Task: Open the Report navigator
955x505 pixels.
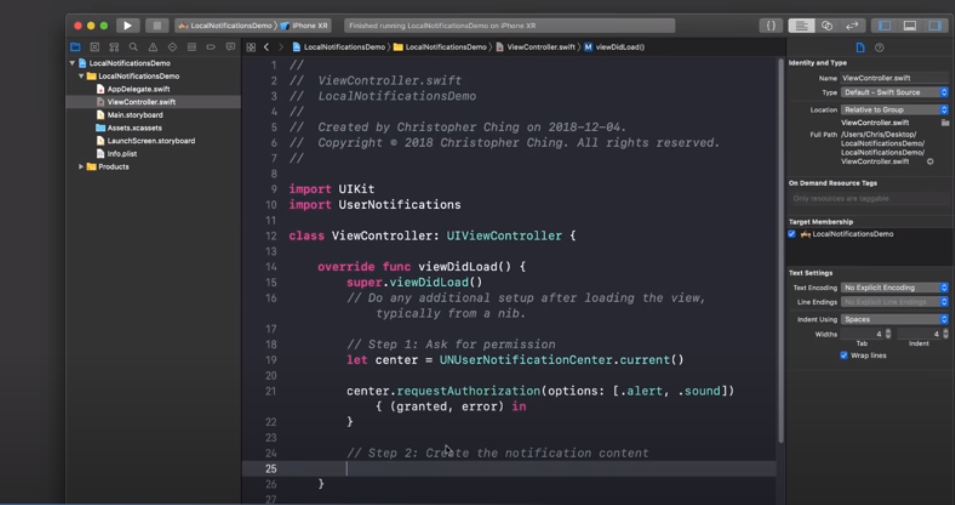Action: point(230,47)
